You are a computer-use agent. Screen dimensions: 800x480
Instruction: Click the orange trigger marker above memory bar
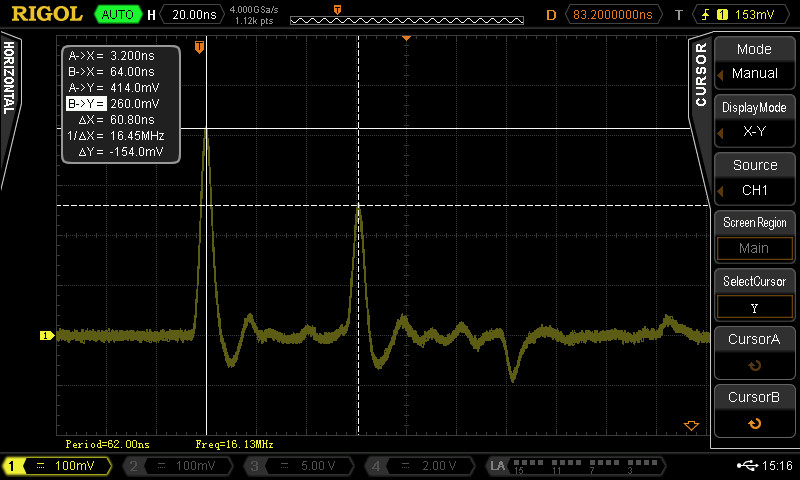coord(337,10)
